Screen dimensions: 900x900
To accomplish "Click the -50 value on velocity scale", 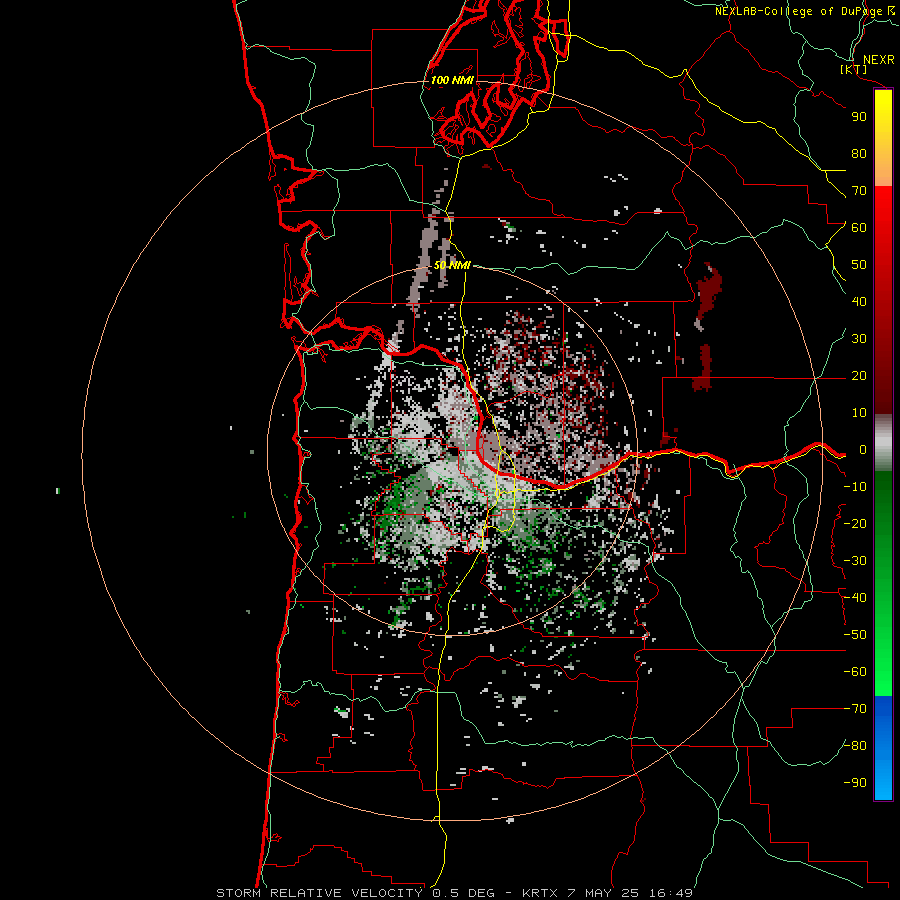I will 855,635.
